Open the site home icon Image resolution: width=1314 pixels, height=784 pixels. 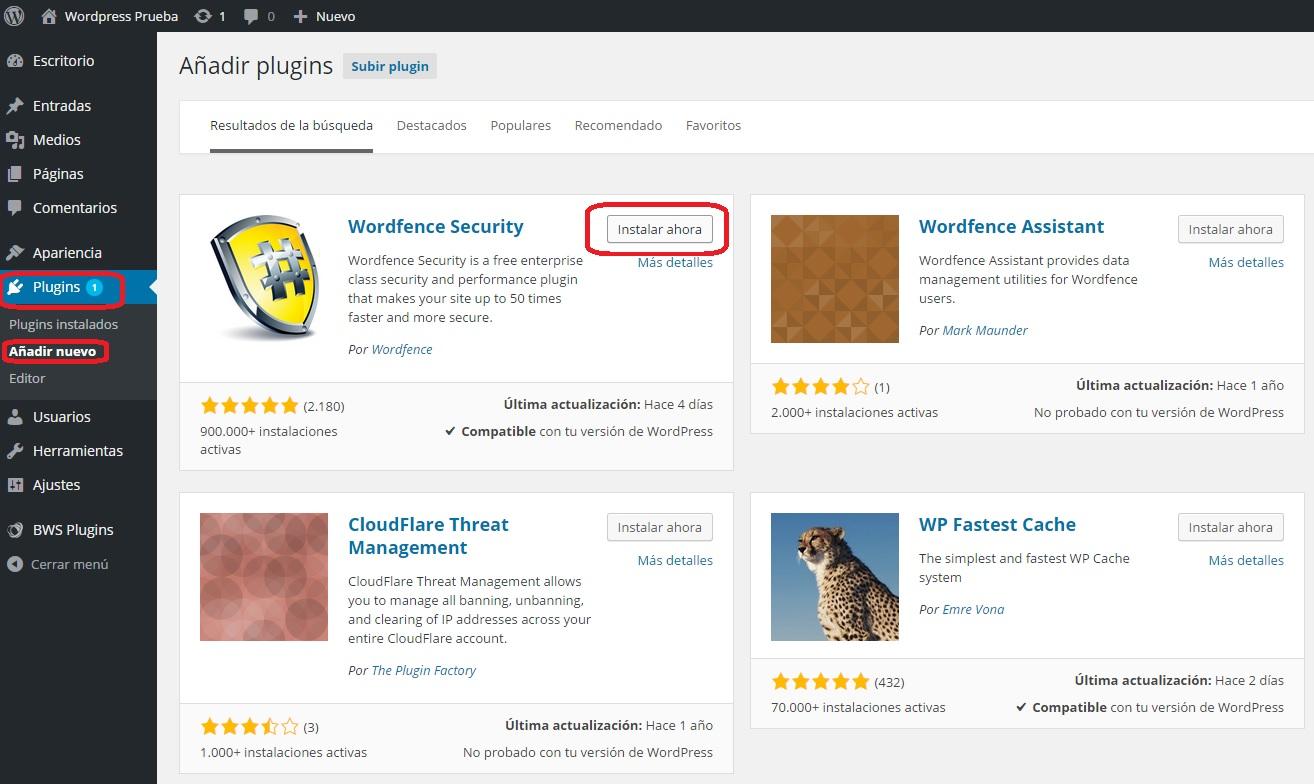[49, 16]
